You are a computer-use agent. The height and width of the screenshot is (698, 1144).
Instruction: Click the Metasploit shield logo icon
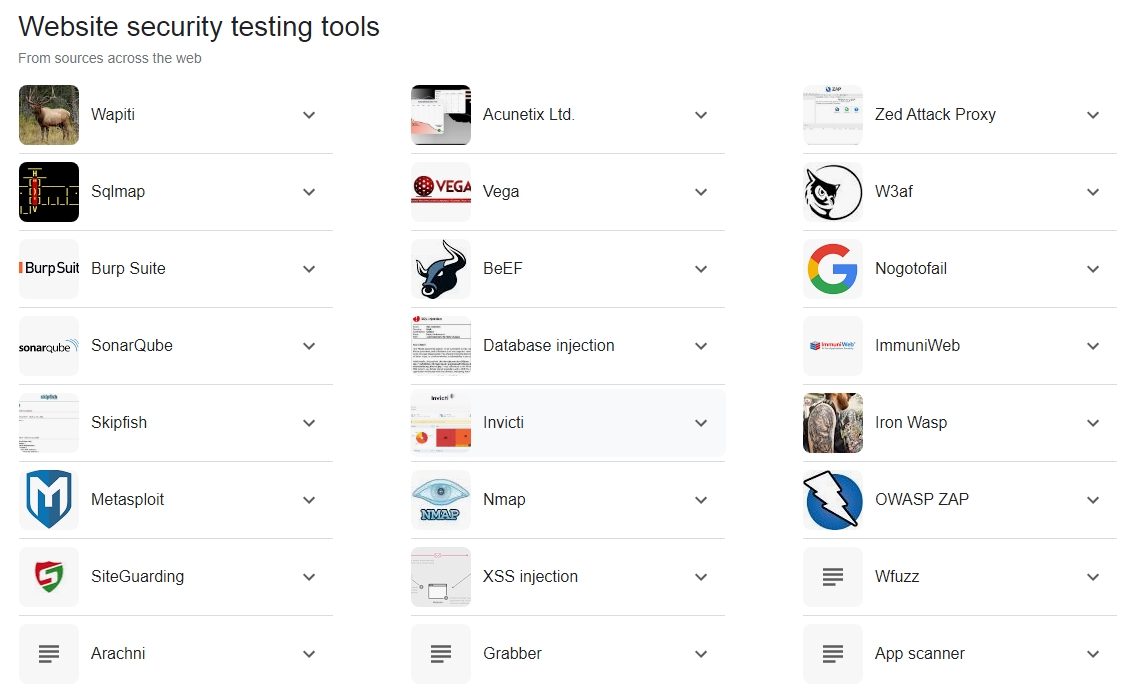tap(49, 500)
